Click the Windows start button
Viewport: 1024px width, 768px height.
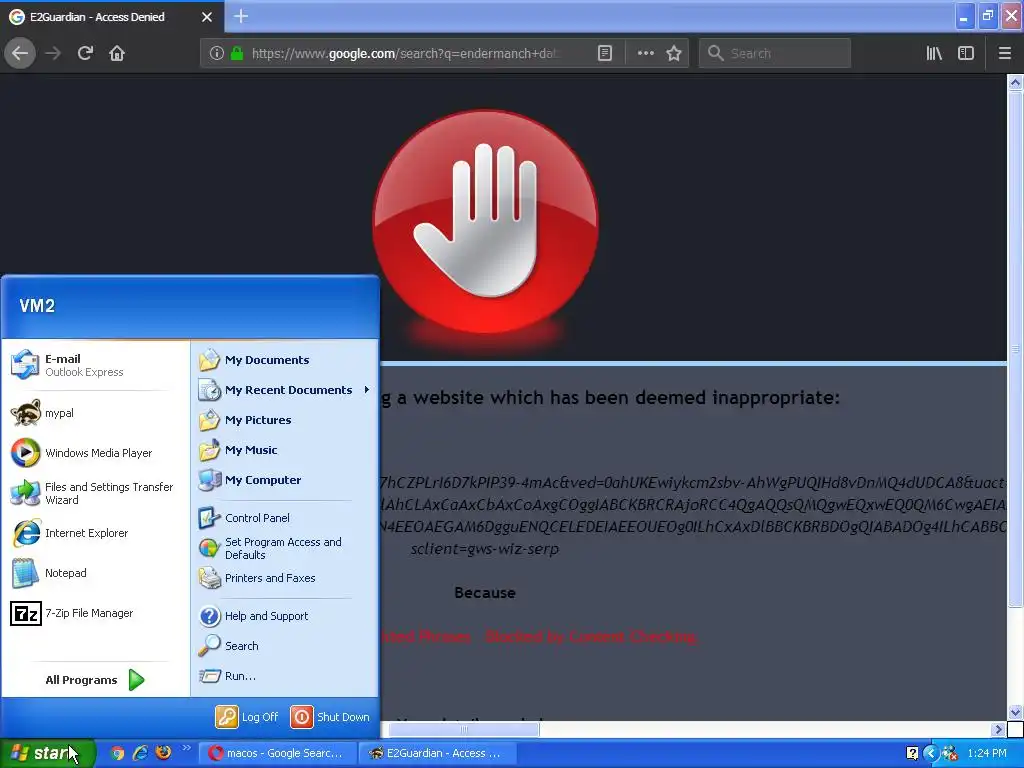tap(47, 753)
